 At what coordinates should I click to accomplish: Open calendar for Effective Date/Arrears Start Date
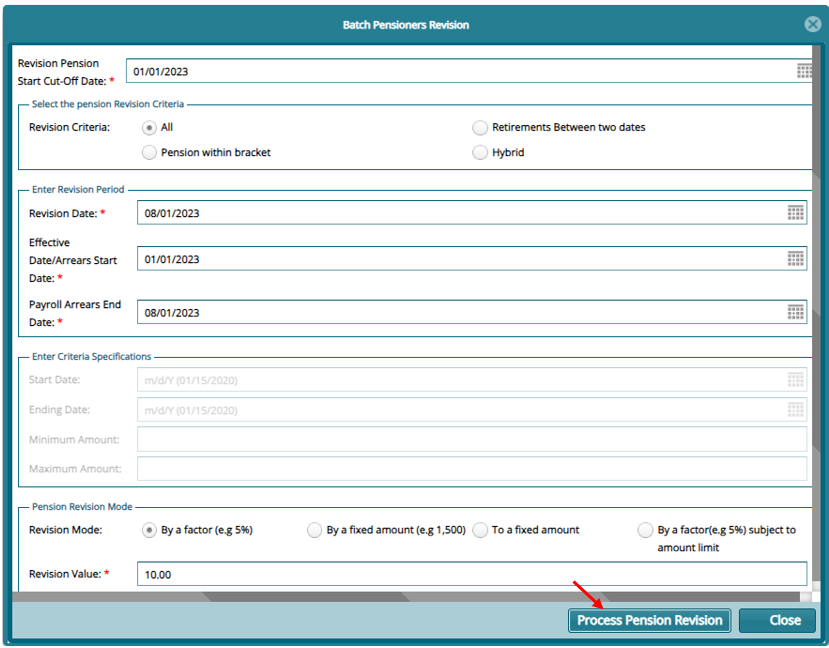click(796, 259)
